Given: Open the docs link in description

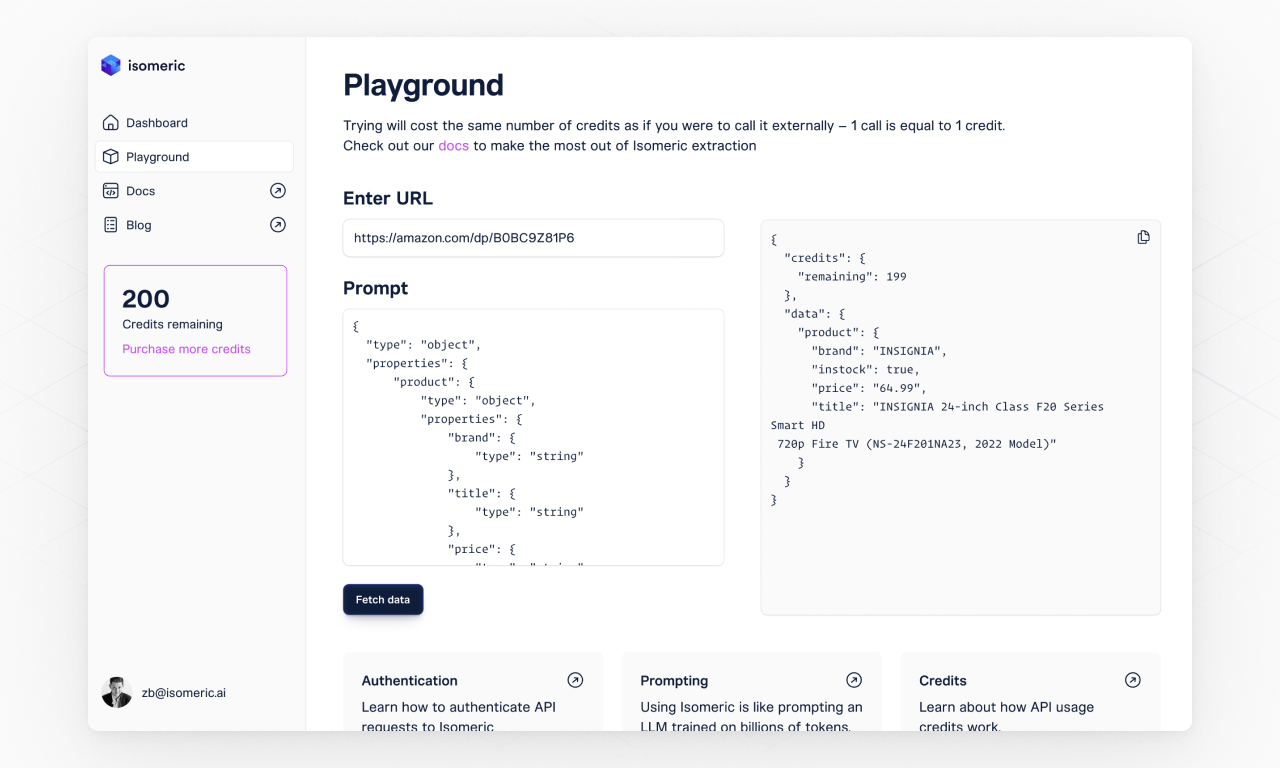Looking at the screenshot, I should tap(453, 146).
